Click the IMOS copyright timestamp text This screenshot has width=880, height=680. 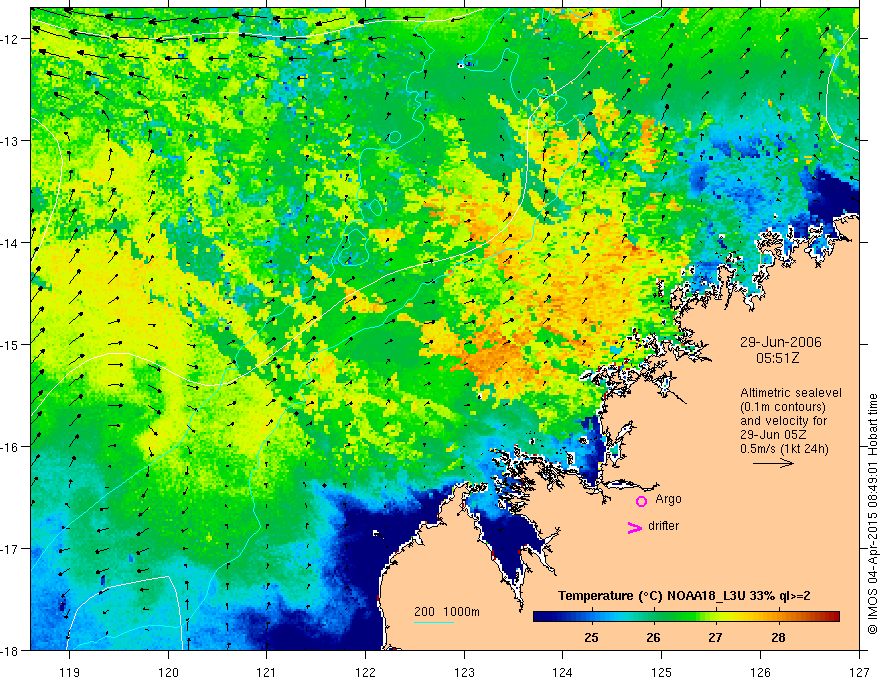[873, 514]
